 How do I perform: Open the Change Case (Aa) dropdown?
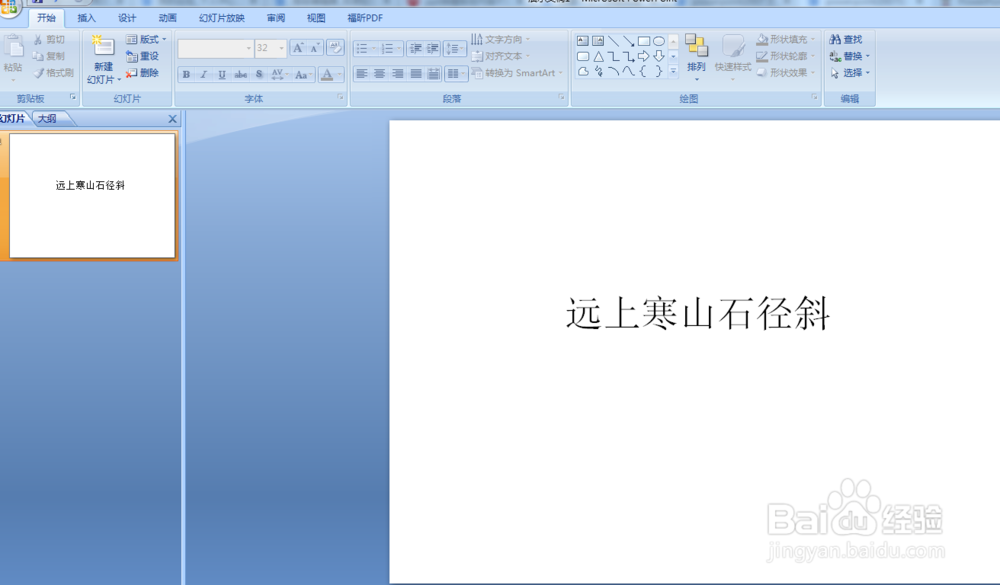303,75
